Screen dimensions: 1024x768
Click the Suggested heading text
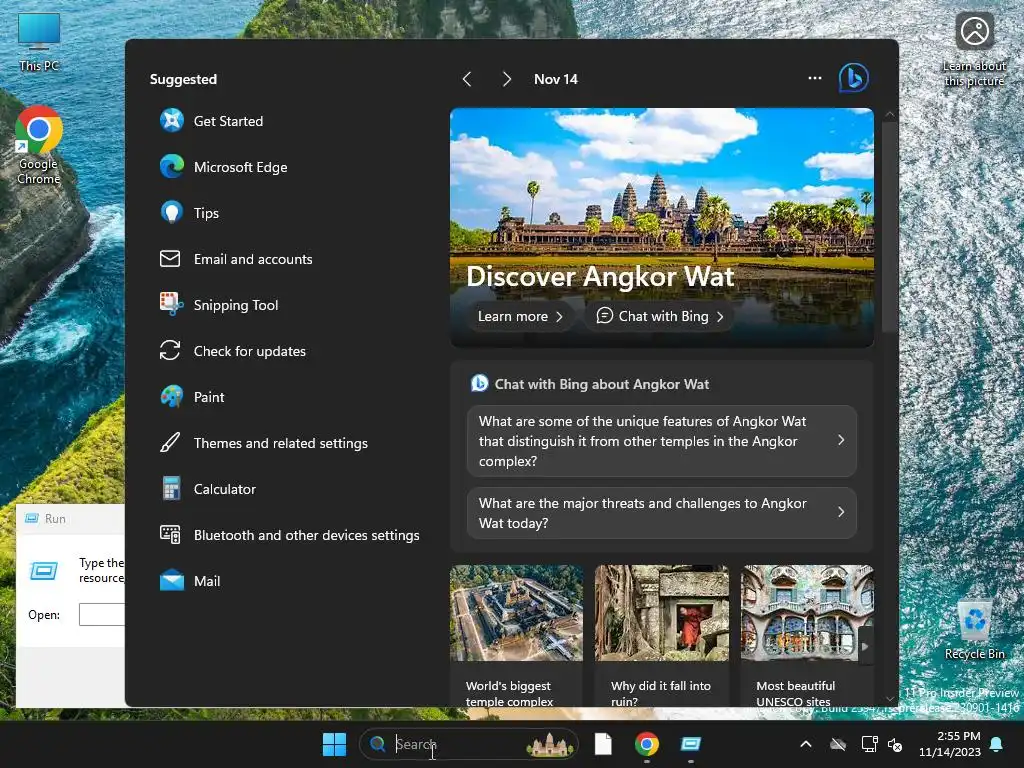pyautogui.click(x=183, y=79)
